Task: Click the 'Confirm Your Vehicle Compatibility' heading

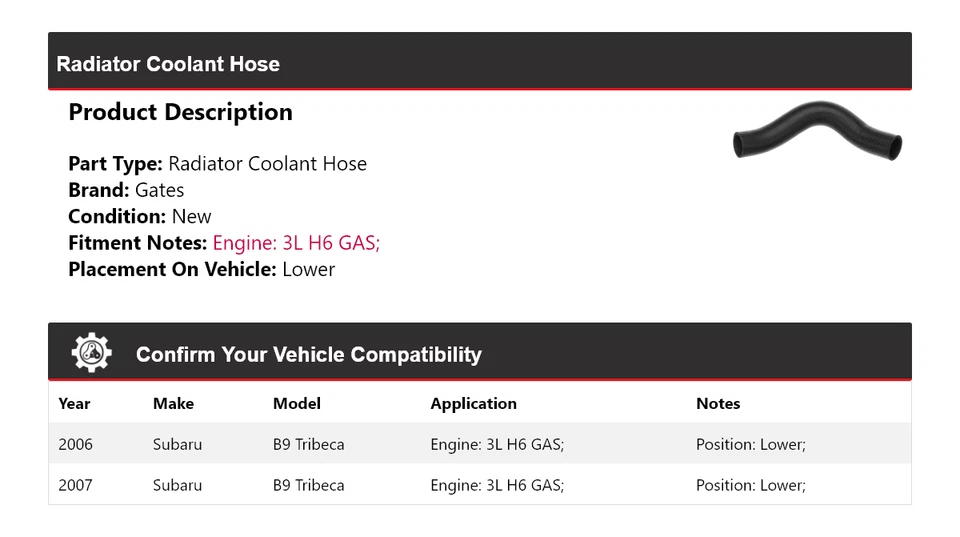Action: click(x=308, y=355)
